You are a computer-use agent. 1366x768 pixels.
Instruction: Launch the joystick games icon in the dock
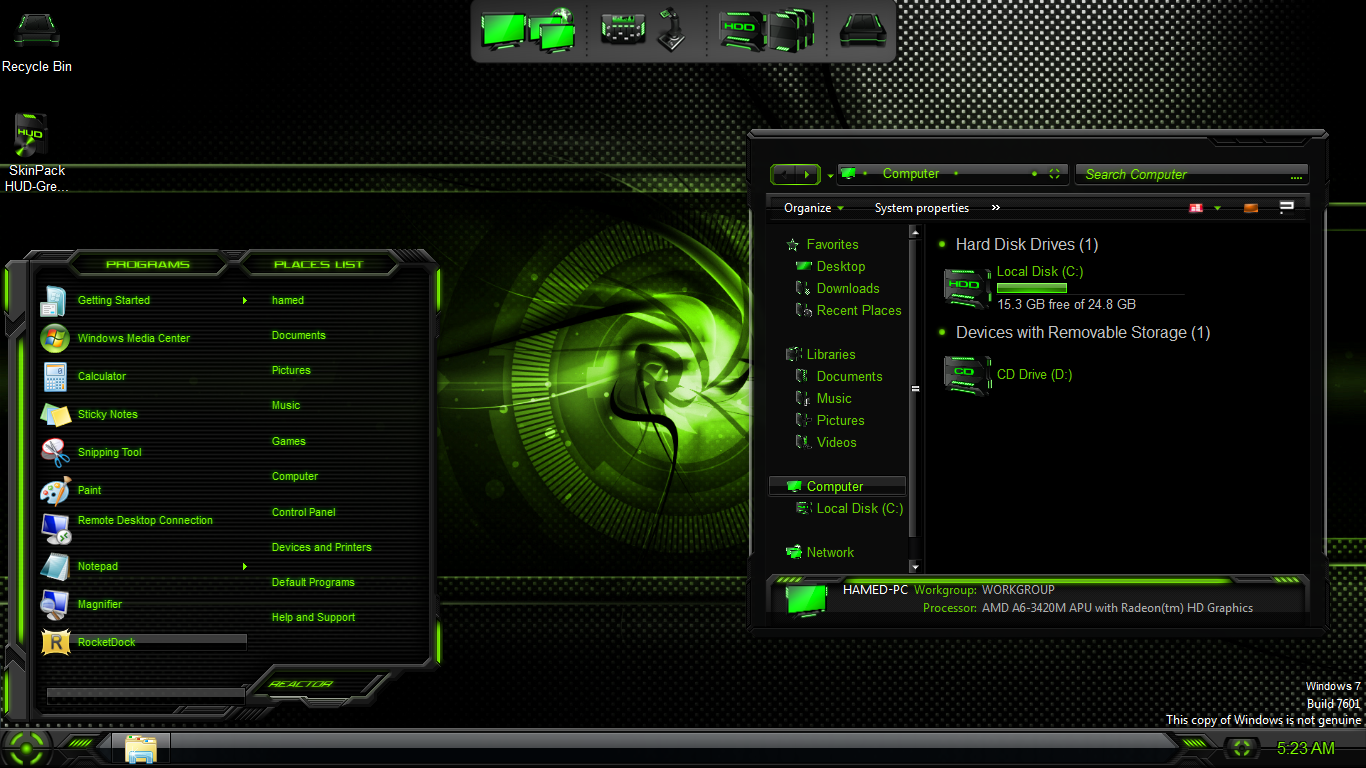[x=671, y=30]
